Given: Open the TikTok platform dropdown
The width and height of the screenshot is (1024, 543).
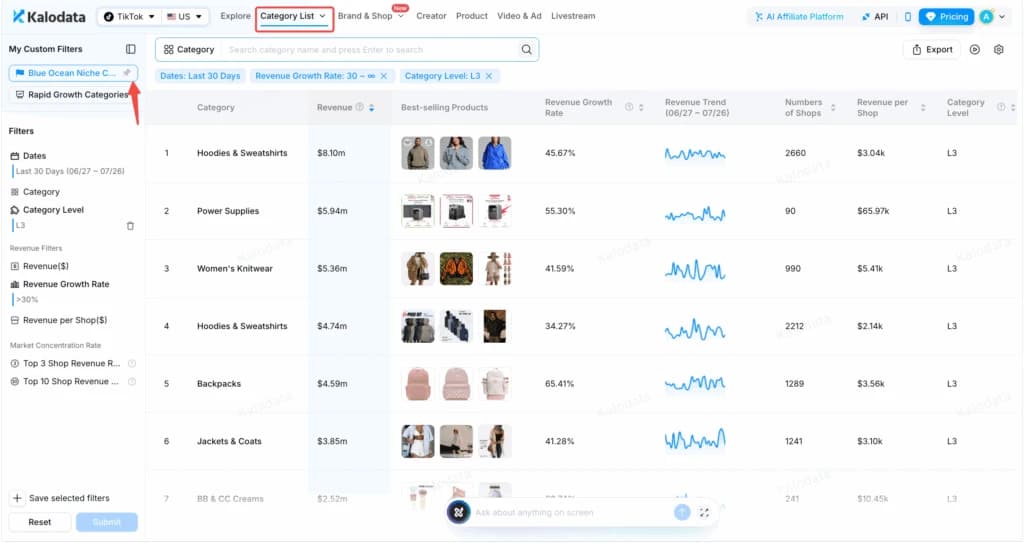Looking at the screenshot, I should [x=129, y=16].
